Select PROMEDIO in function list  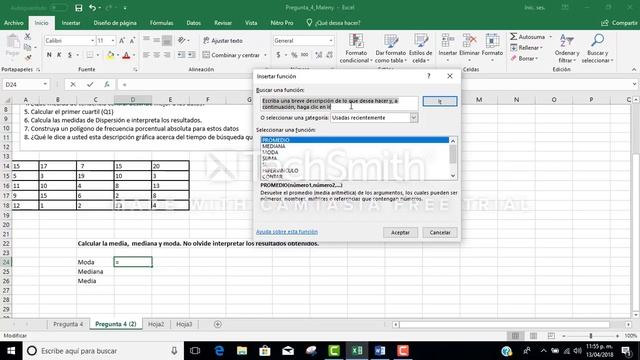coord(355,140)
